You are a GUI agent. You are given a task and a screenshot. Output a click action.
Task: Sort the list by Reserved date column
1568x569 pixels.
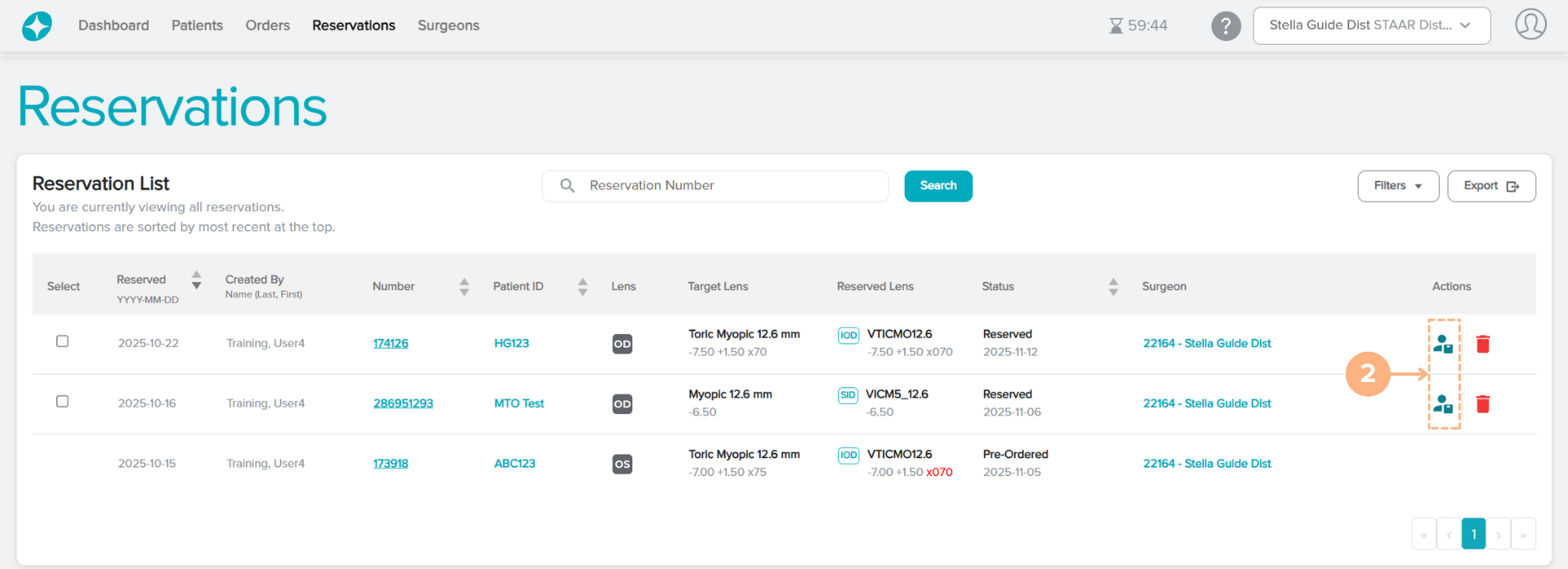pyautogui.click(x=196, y=280)
